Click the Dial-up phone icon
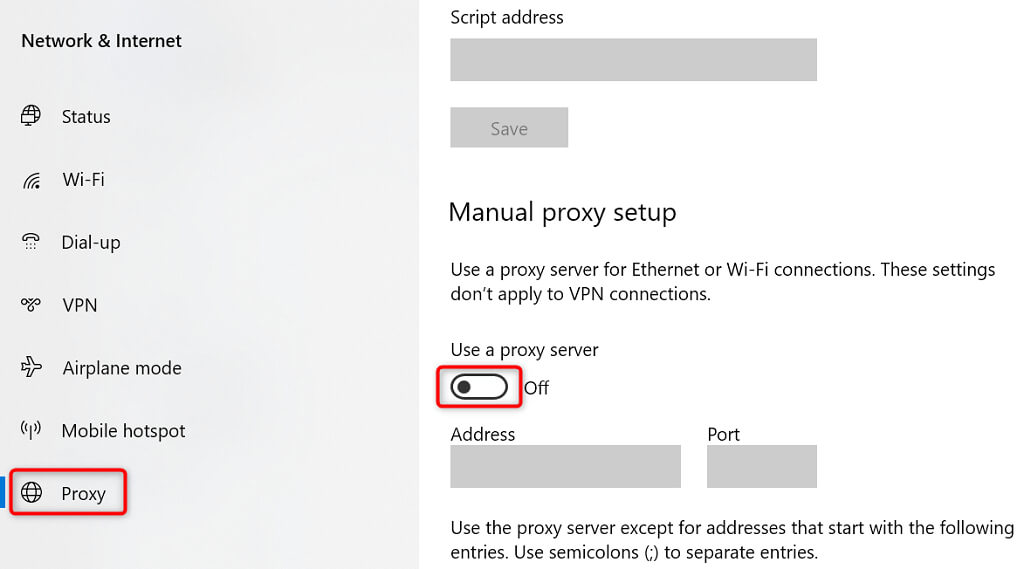1024x569 pixels. (31, 242)
